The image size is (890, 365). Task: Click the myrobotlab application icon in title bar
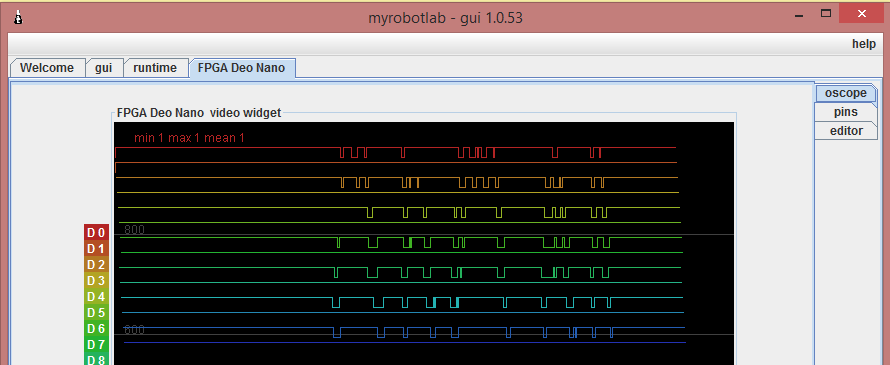pyautogui.click(x=19, y=18)
